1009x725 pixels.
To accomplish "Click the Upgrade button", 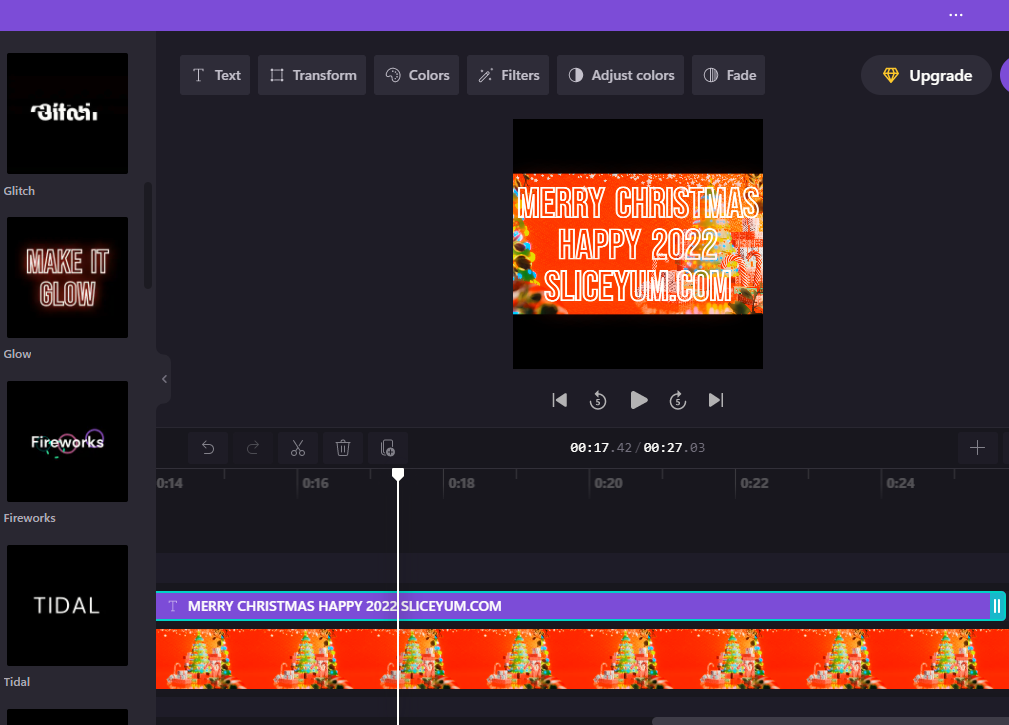I will 925,74.
